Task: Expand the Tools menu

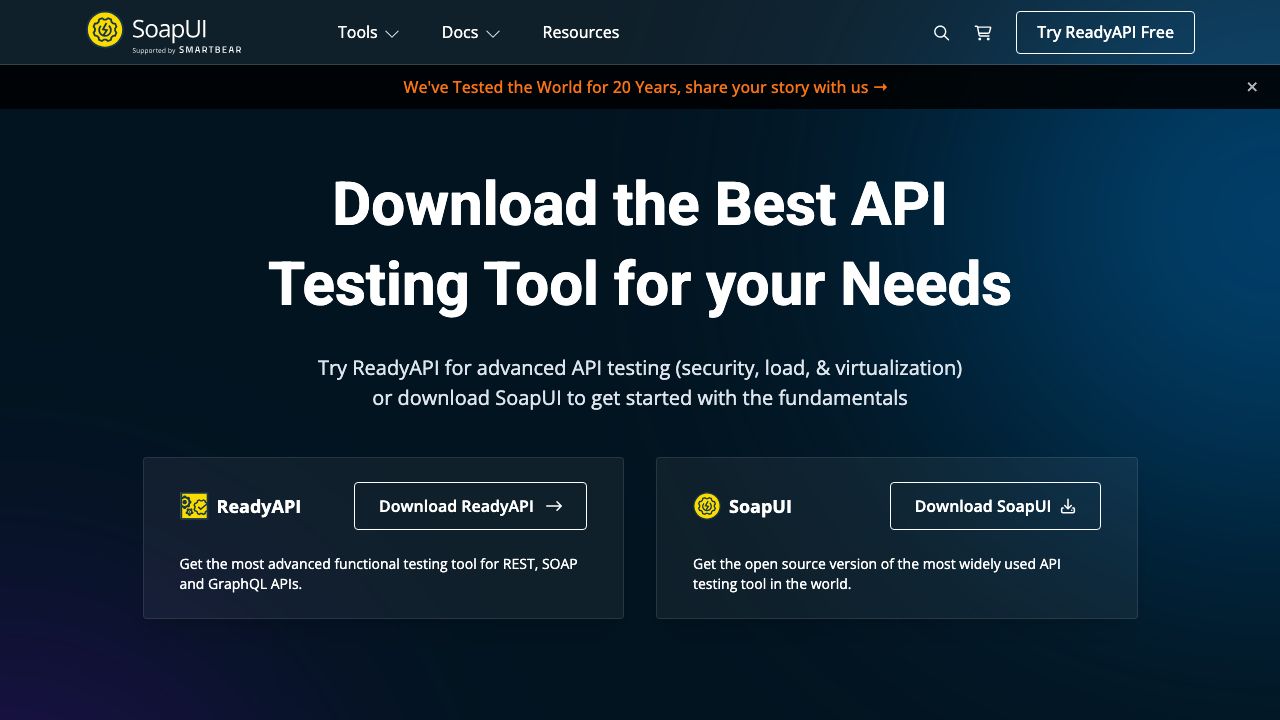Action: [x=368, y=32]
